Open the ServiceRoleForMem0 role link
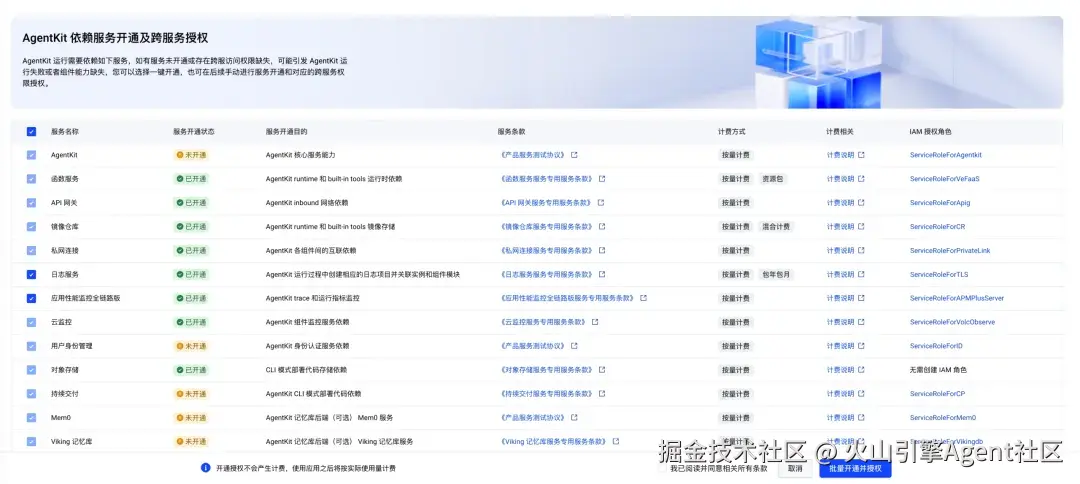Screen dimensions: 1080x484 pos(943,417)
